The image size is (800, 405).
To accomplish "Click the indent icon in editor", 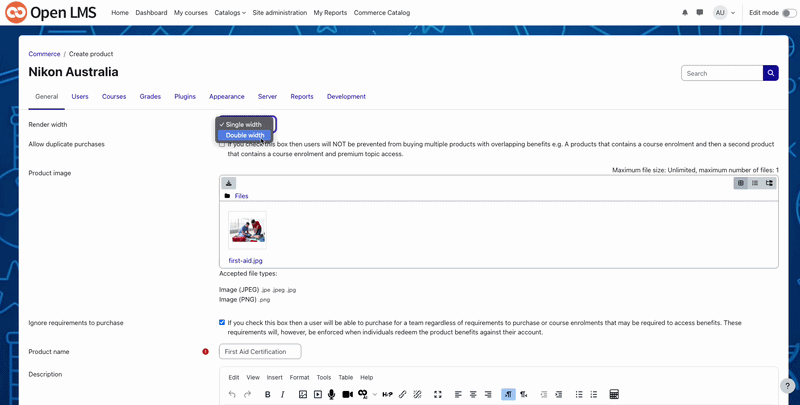I will (x=559, y=394).
